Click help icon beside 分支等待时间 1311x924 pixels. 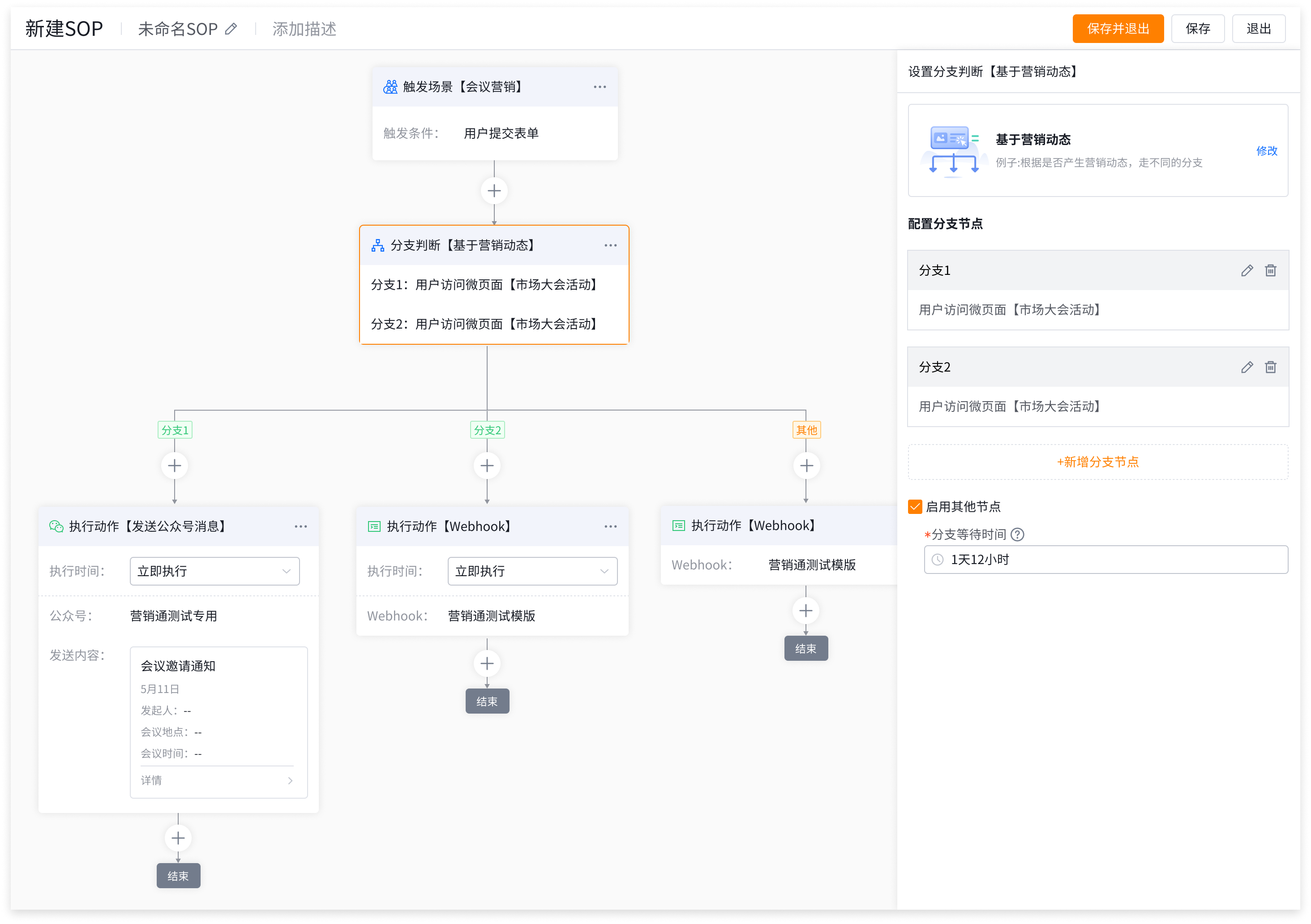(x=1018, y=535)
